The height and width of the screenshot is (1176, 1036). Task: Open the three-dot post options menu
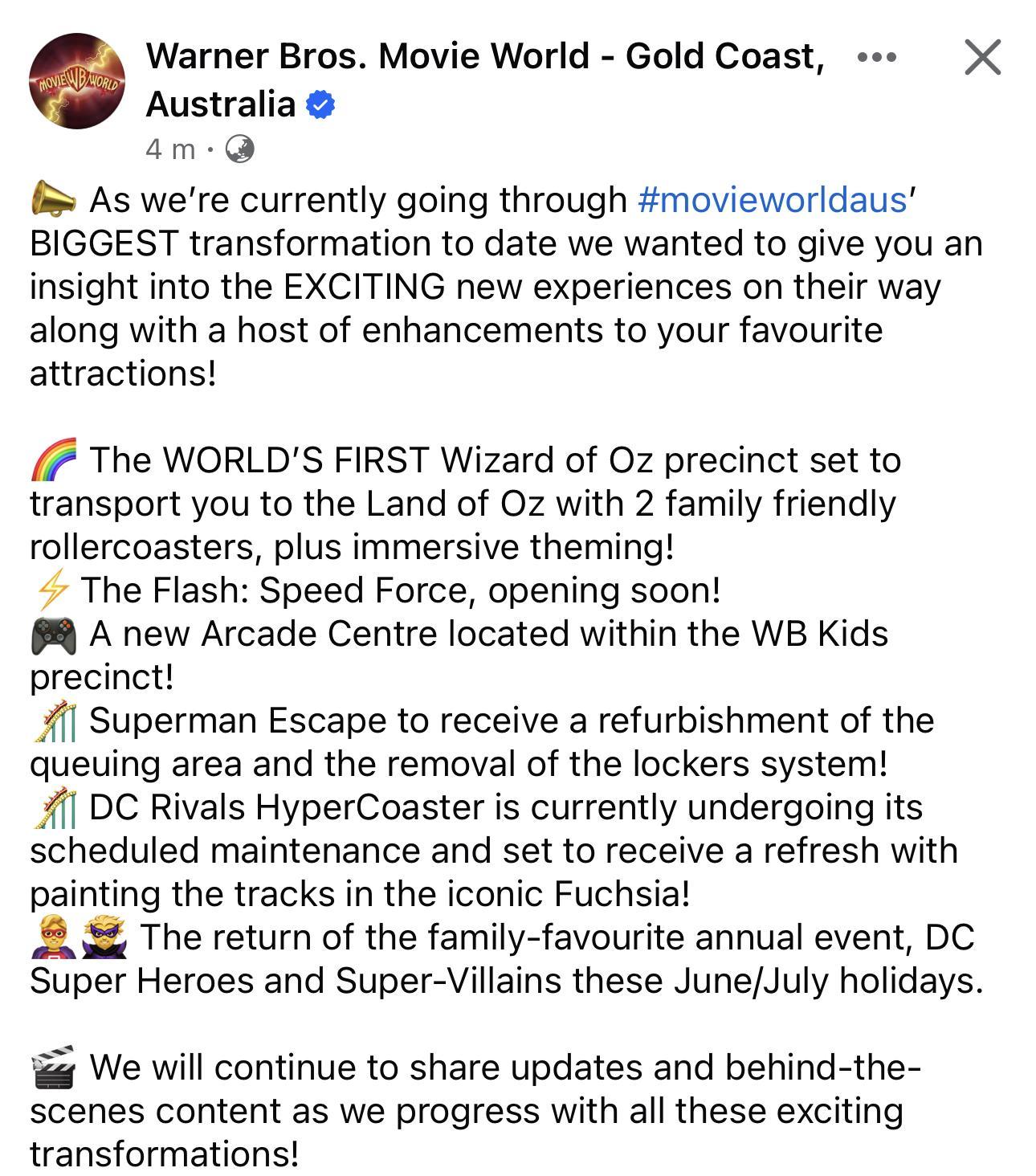(x=876, y=57)
